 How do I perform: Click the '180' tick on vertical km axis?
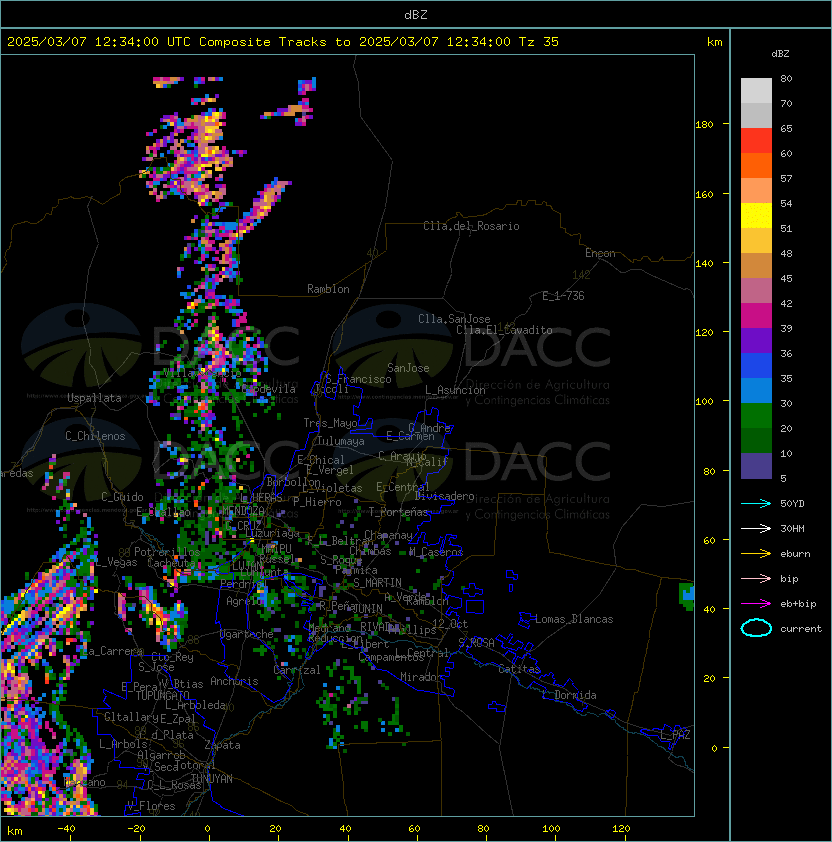coord(704,125)
